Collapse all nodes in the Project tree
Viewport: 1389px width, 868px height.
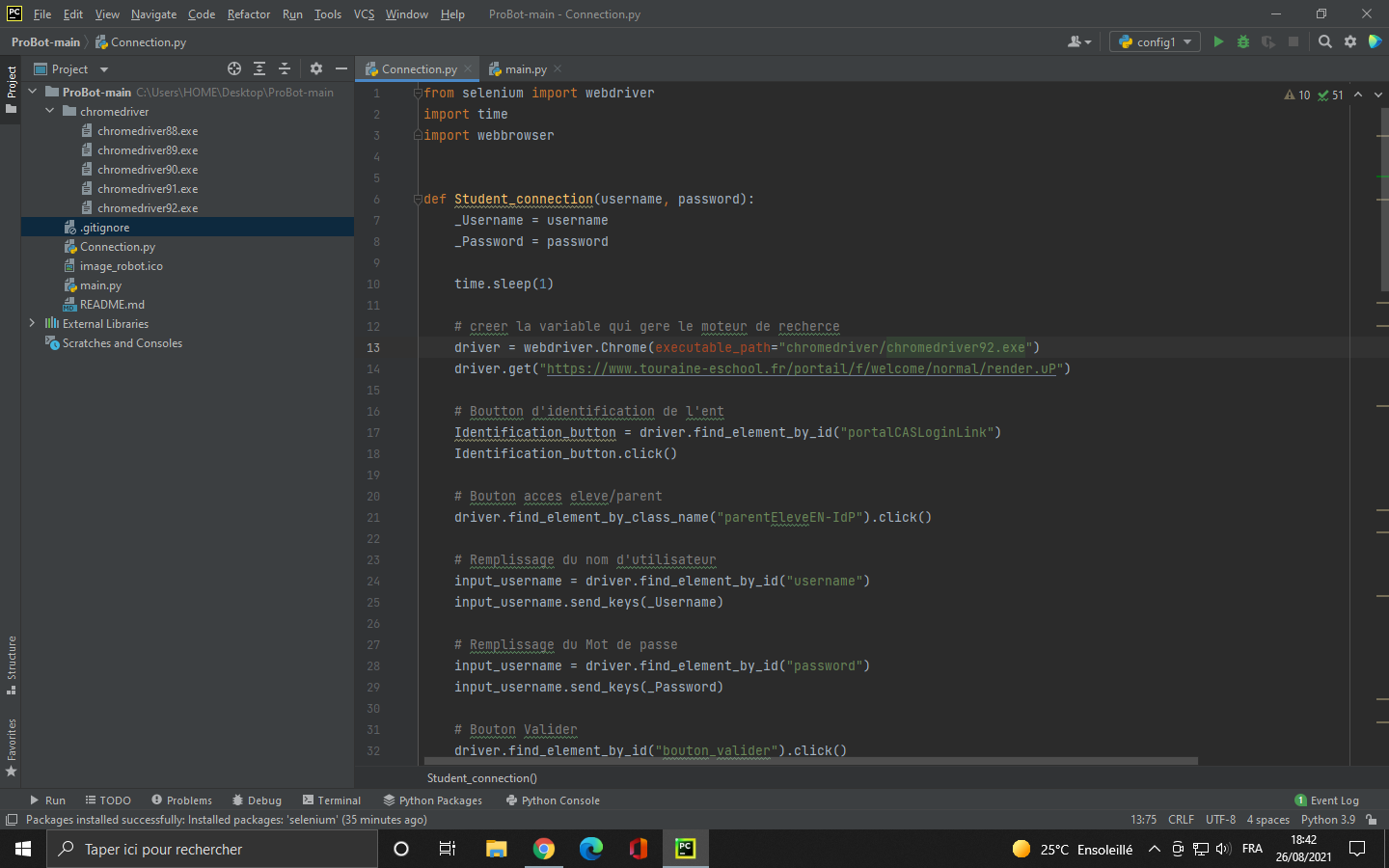[x=284, y=68]
